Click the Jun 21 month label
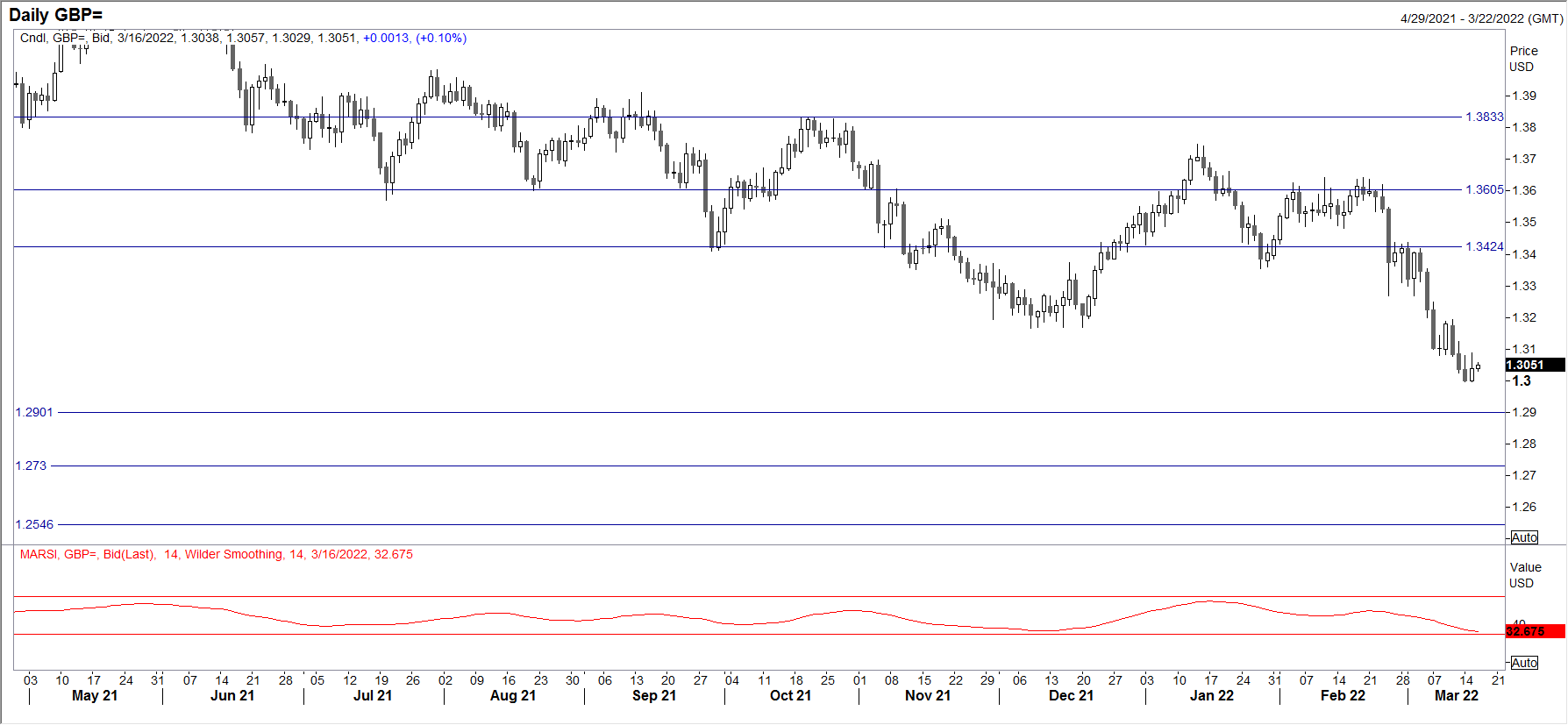Image resolution: width=1568 pixels, height=725 pixels. click(232, 695)
